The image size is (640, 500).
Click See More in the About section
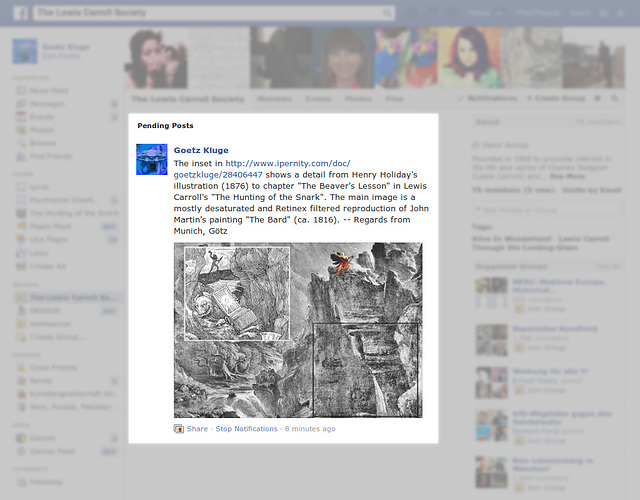567,176
